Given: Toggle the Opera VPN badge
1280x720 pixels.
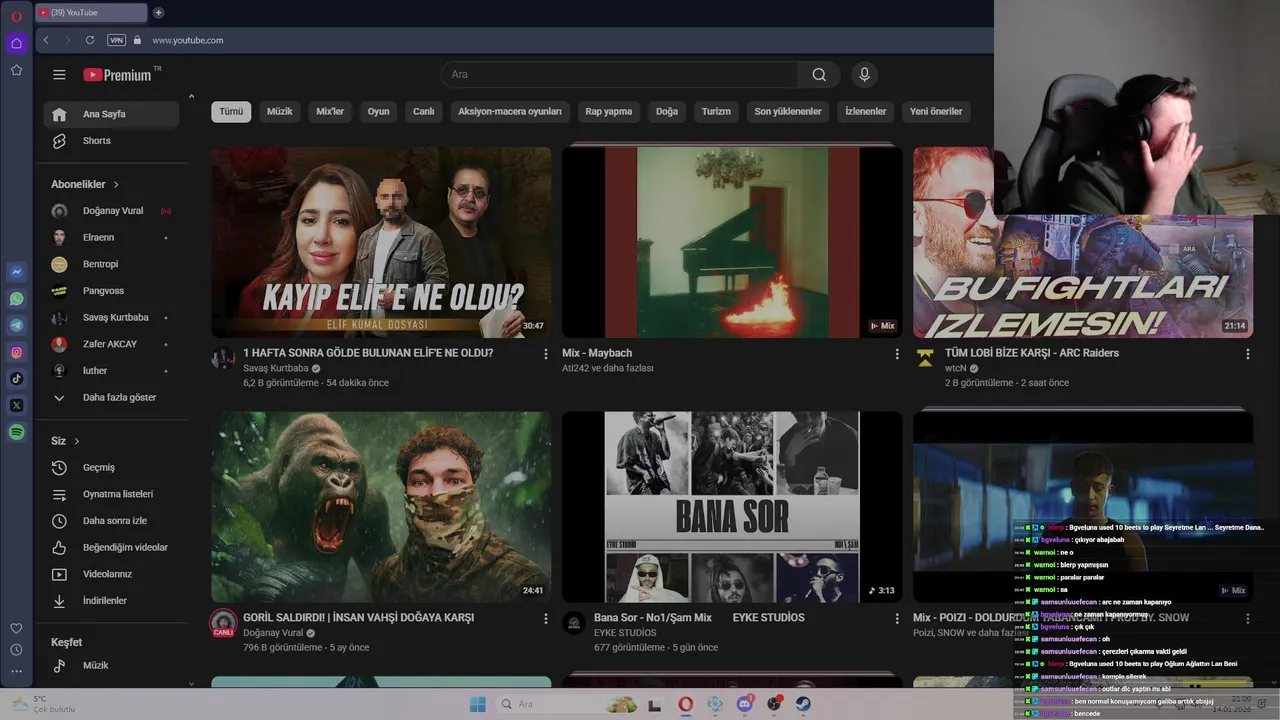Looking at the screenshot, I should [x=116, y=40].
